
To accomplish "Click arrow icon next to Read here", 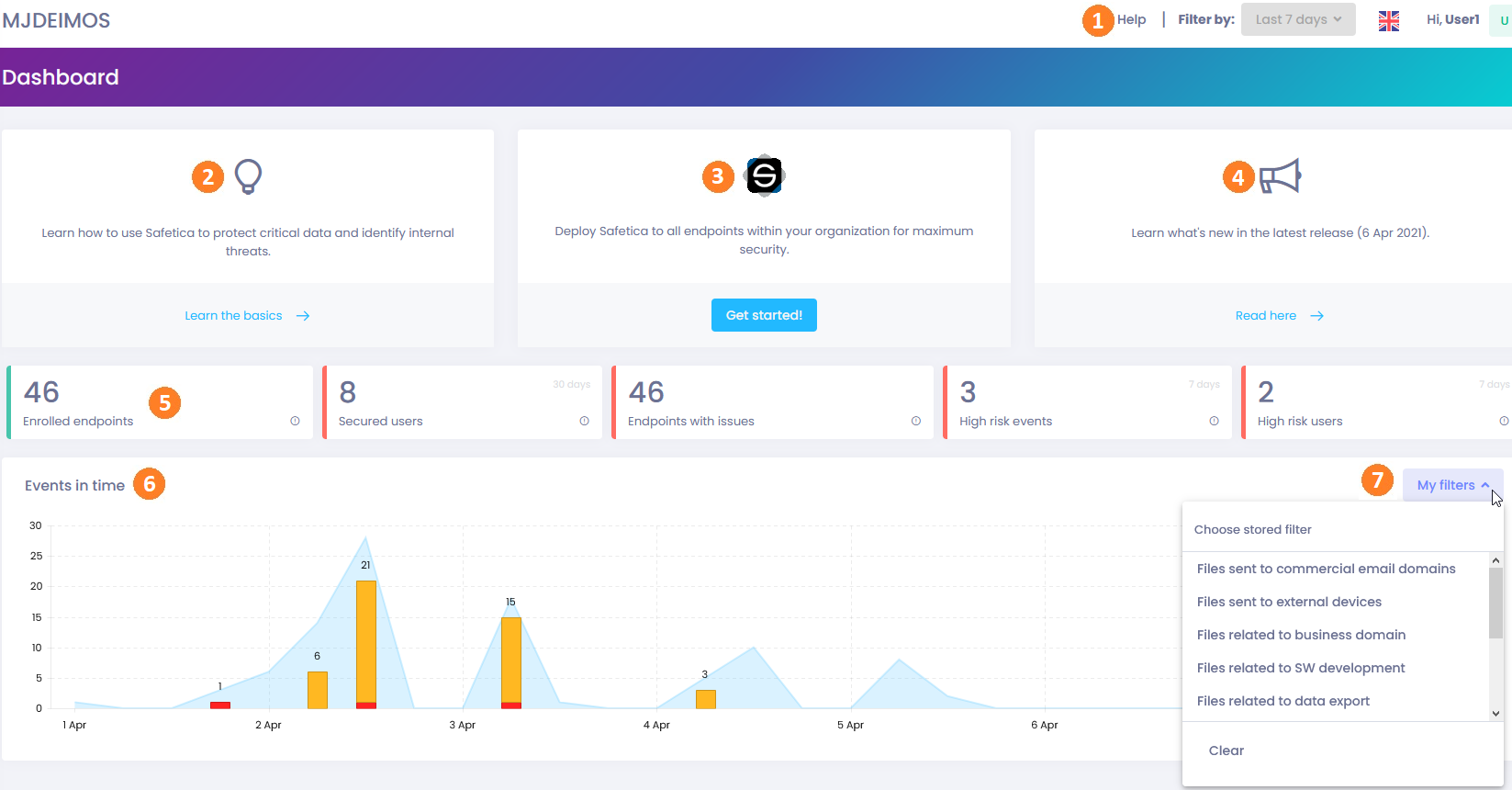I will (1316, 316).
